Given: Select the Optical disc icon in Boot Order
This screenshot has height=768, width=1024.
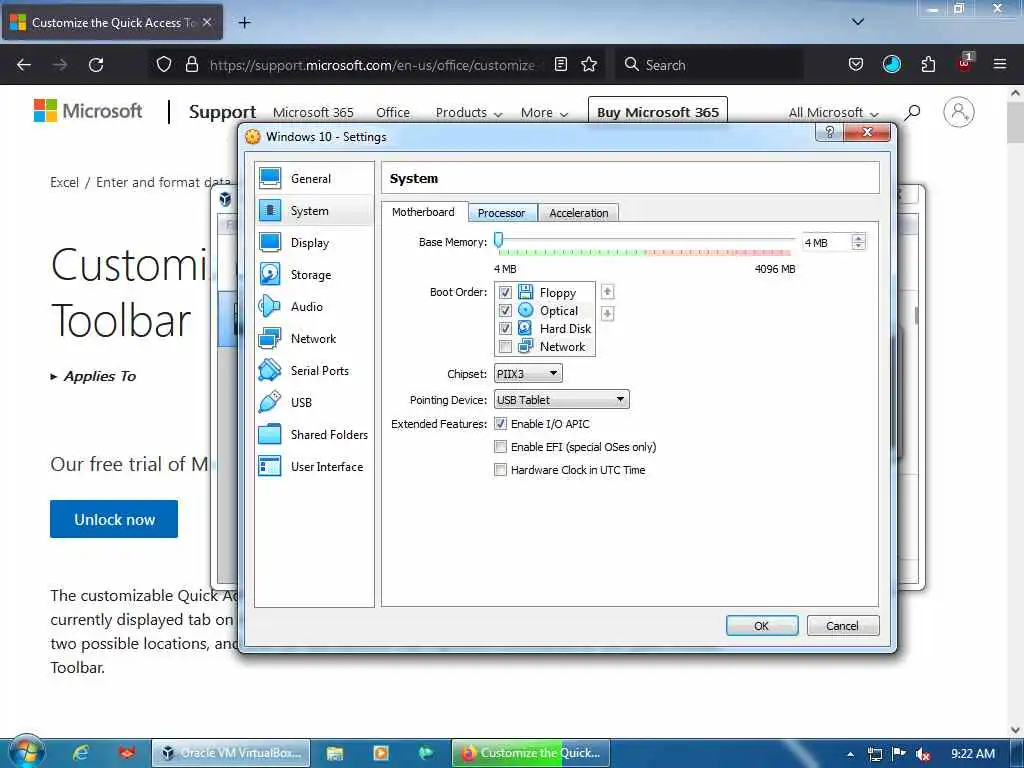Looking at the screenshot, I should click(526, 310).
